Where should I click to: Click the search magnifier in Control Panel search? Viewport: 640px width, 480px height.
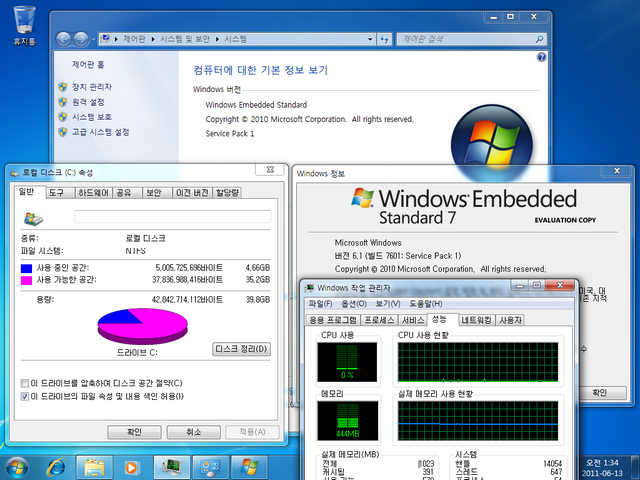539,39
